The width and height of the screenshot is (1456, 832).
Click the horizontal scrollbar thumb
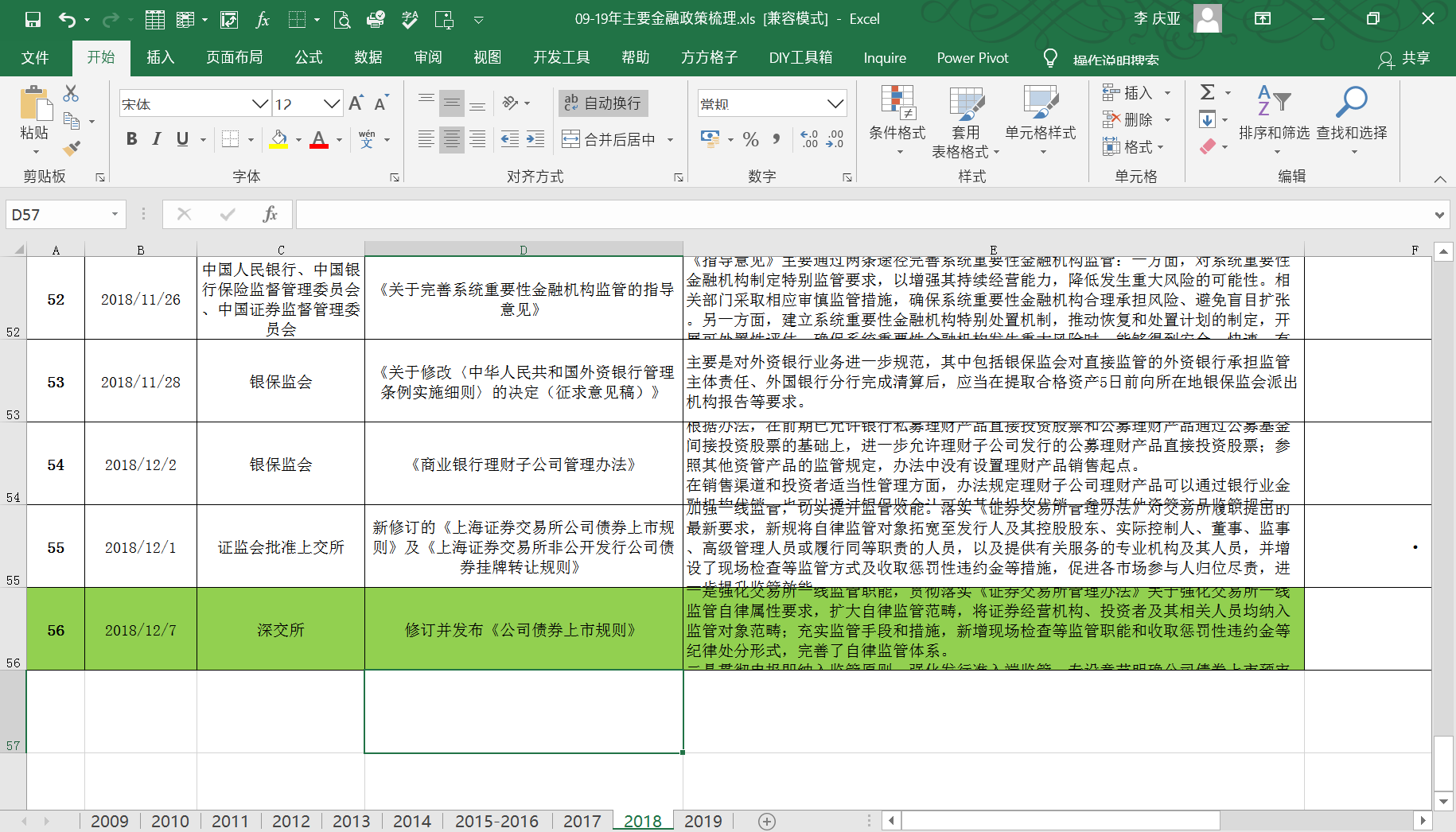click(1060, 820)
